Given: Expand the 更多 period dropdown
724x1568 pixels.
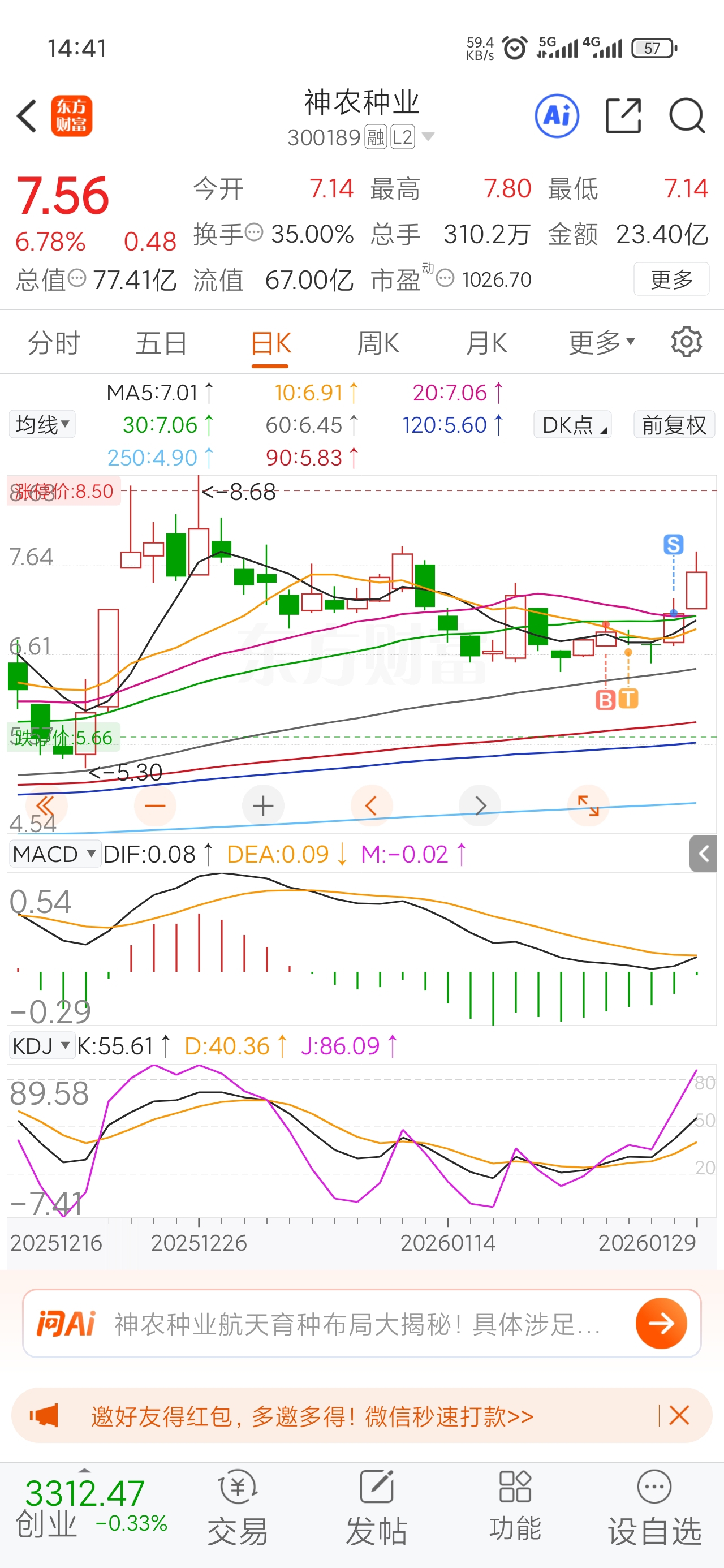Looking at the screenshot, I should click(602, 343).
